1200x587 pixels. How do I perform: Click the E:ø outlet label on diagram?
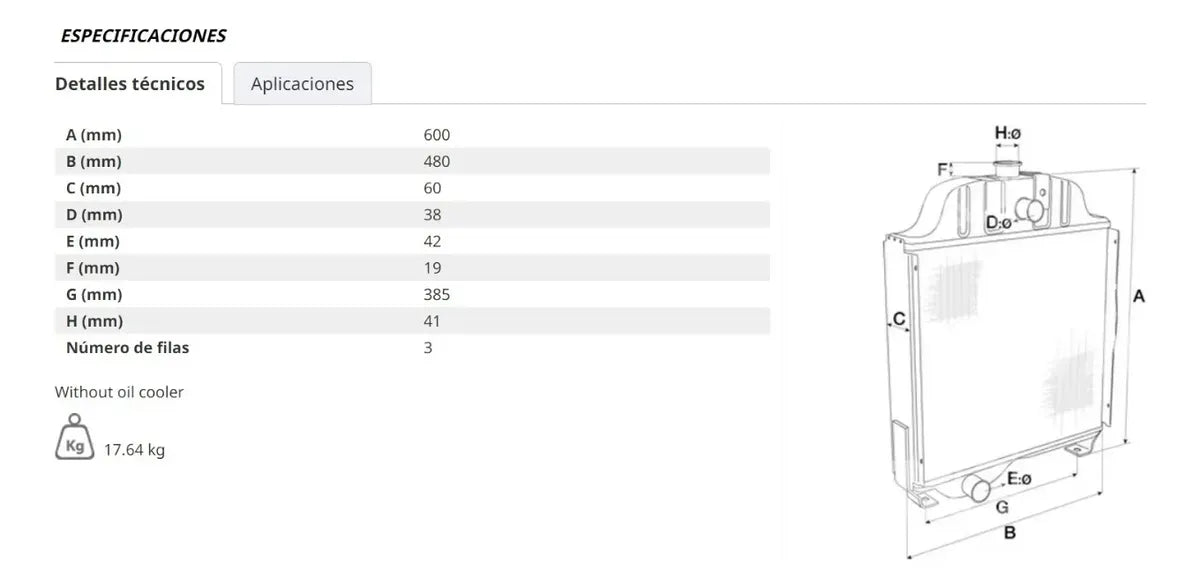pos(1019,479)
